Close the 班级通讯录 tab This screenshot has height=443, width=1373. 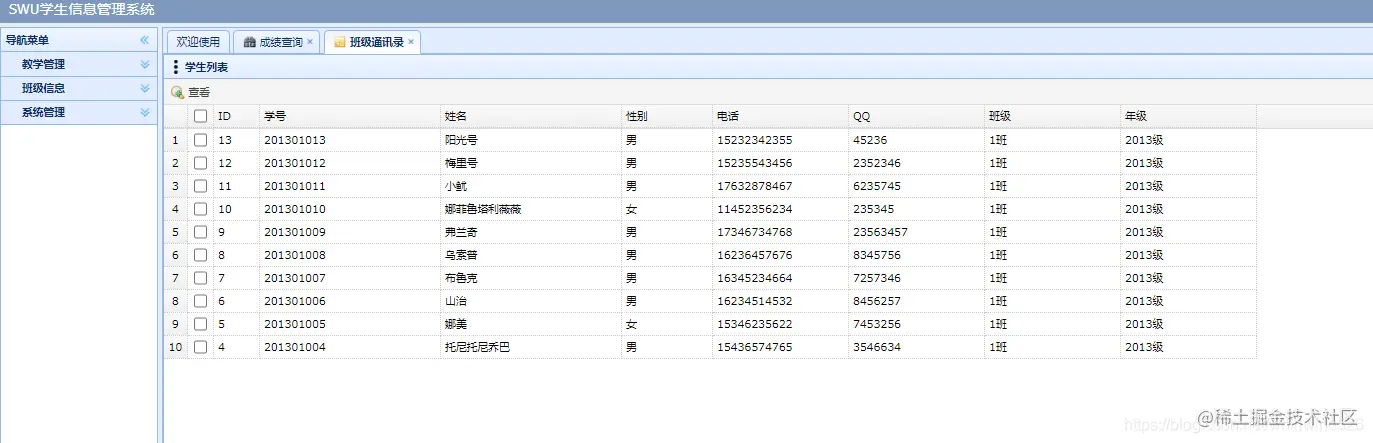(x=411, y=42)
